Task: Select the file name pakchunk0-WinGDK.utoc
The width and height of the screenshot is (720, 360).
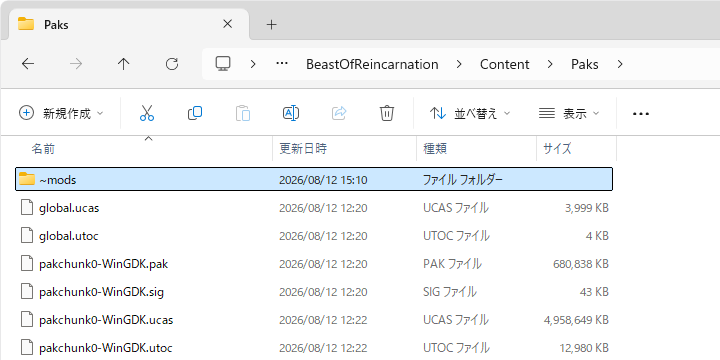Action: point(106,348)
